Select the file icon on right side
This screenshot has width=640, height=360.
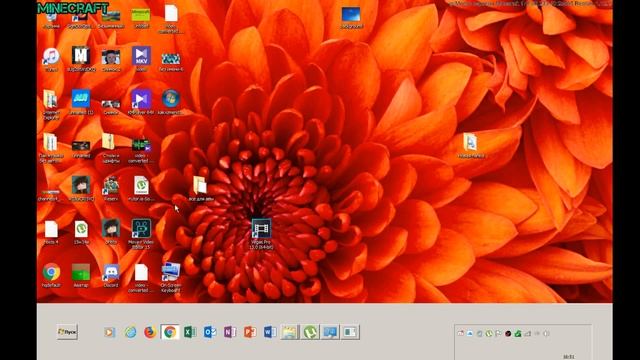click(471, 145)
